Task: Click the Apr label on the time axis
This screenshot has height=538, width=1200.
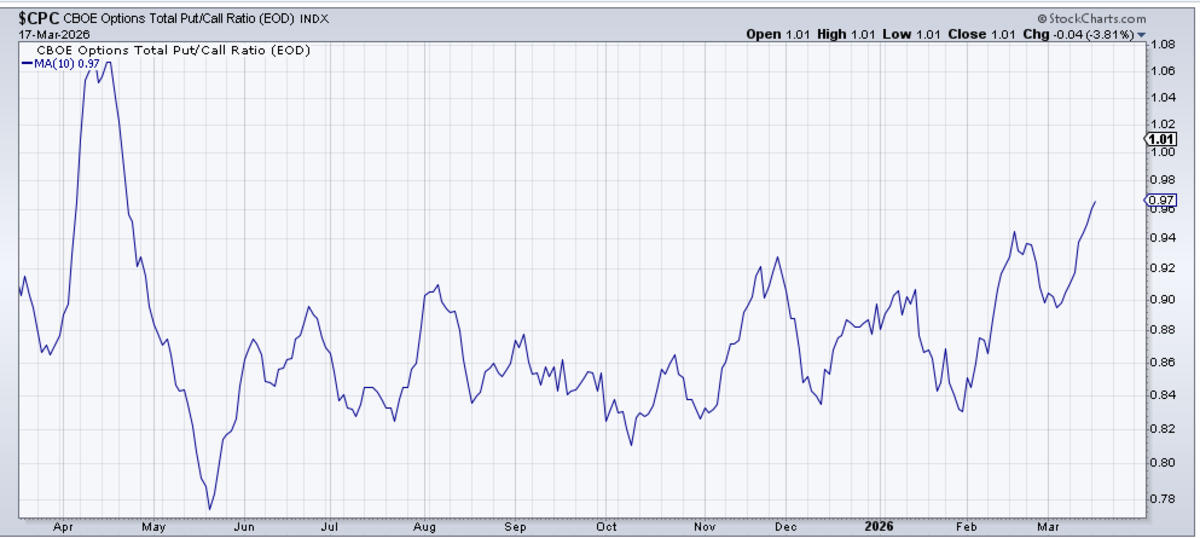Action: [62, 526]
